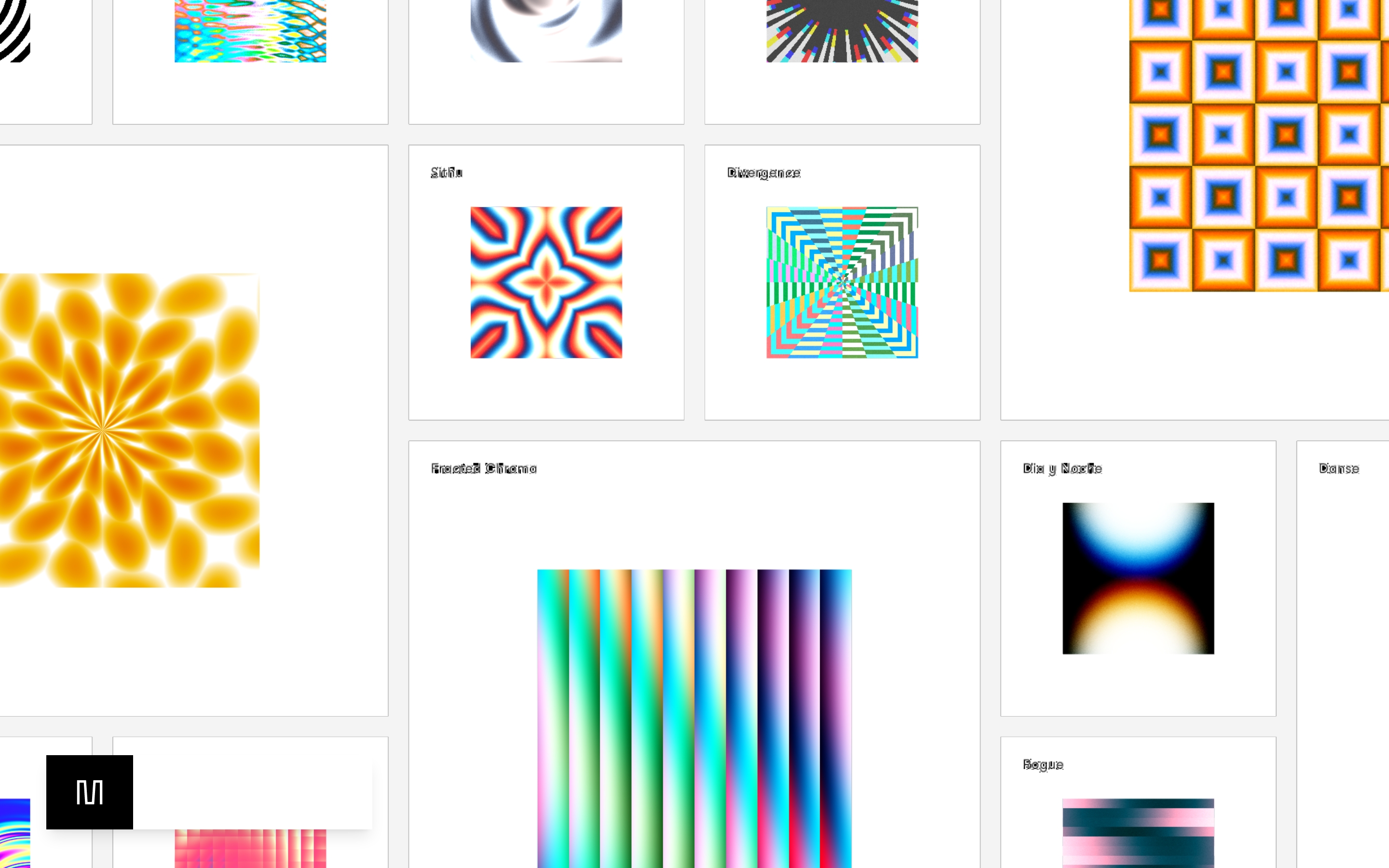Open the black radial rays artwork
This screenshot has width=1389, height=868.
coord(842,31)
